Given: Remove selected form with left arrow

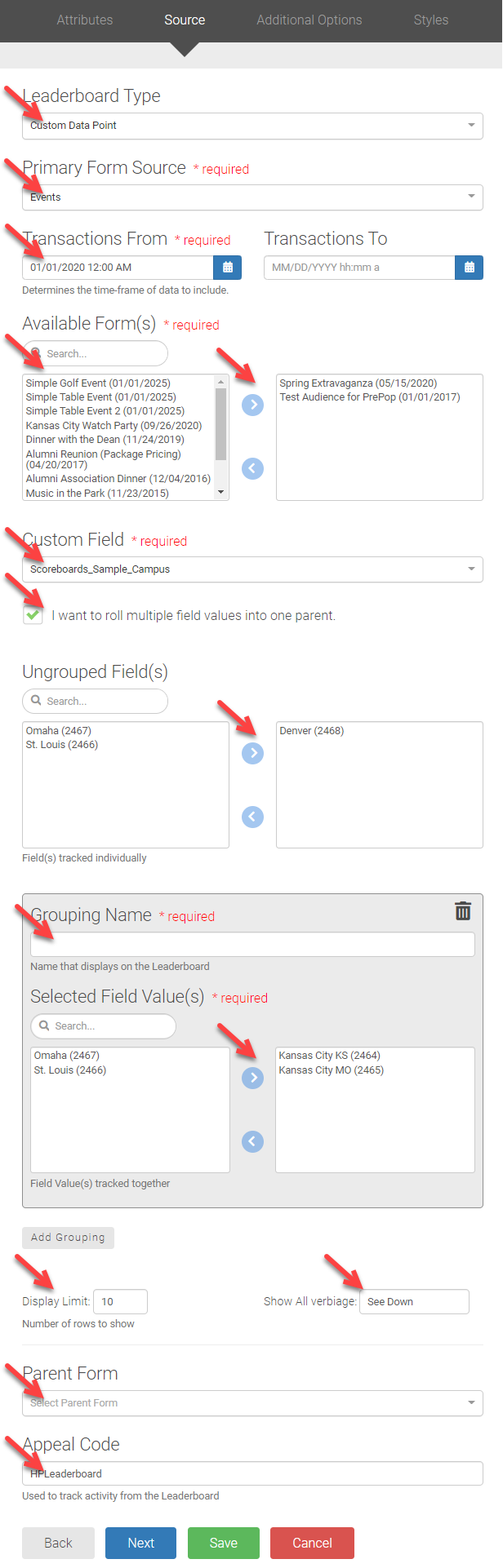Looking at the screenshot, I should pyautogui.click(x=253, y=468).
